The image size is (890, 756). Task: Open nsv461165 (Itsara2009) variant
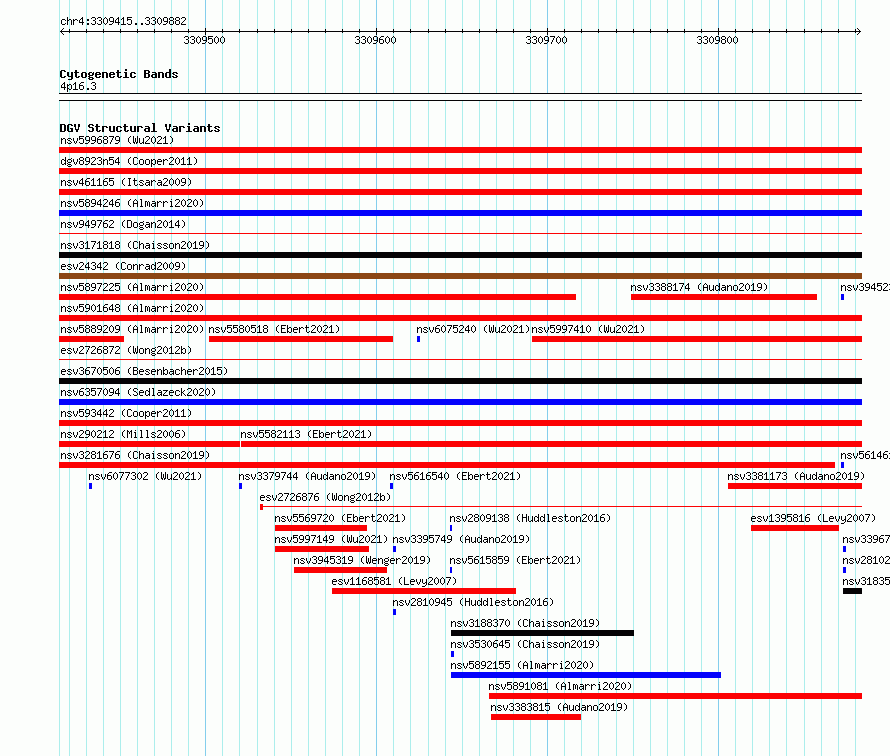126,182
